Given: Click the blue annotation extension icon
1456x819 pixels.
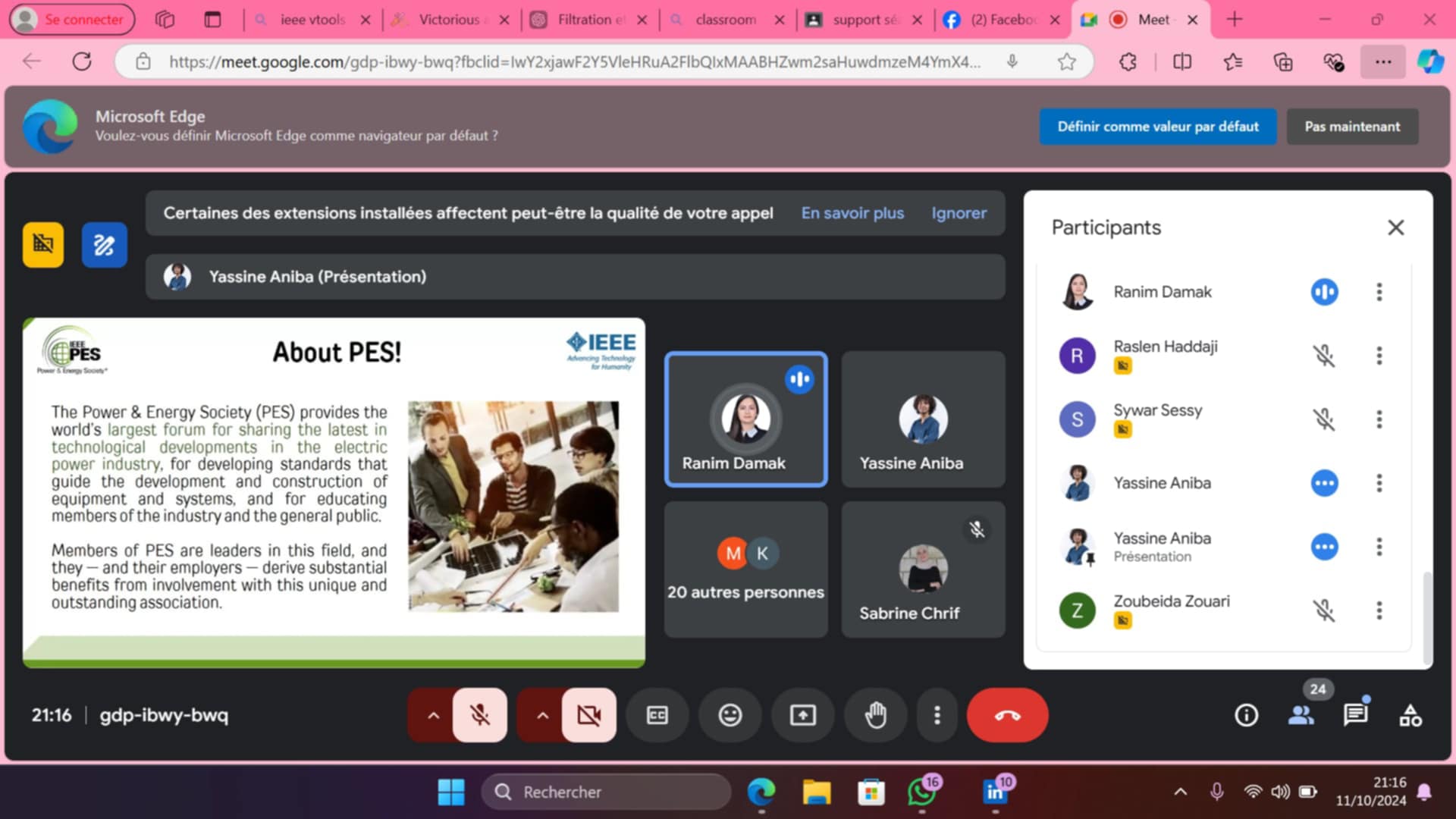Looking at the screenshot, I should coord(104,245).
